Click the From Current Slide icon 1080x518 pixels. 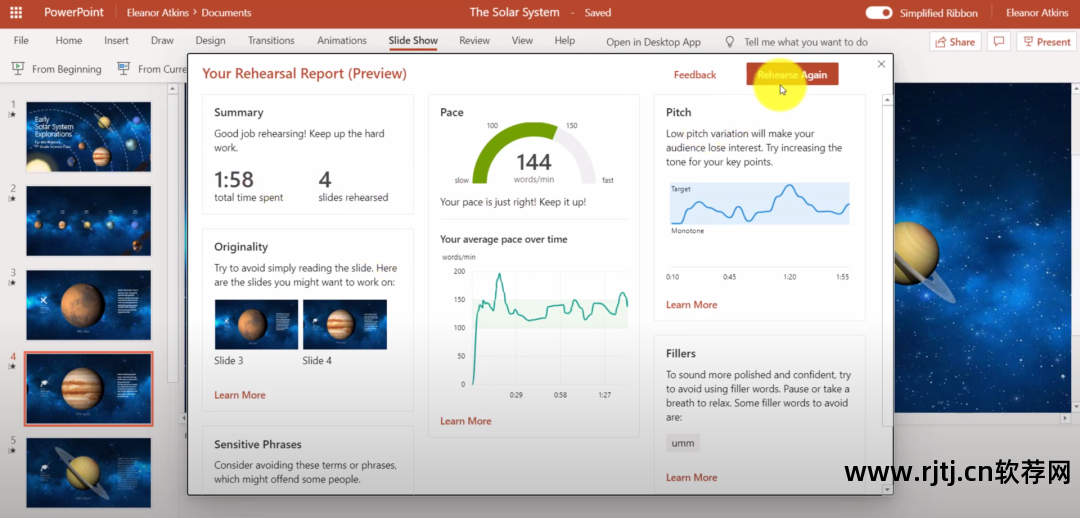click(x=124, y=69)
